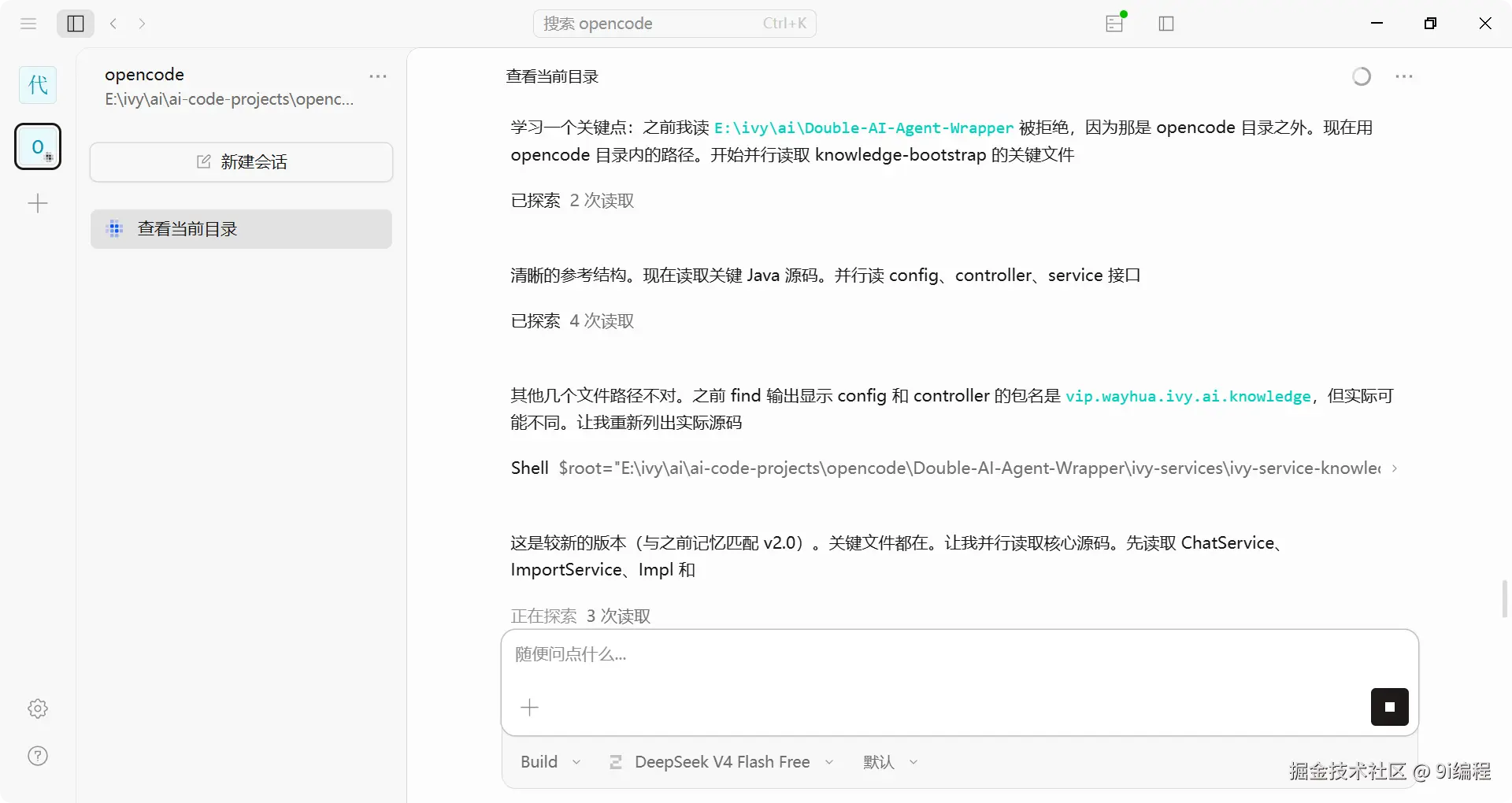Open the settings gear icon

38,709
